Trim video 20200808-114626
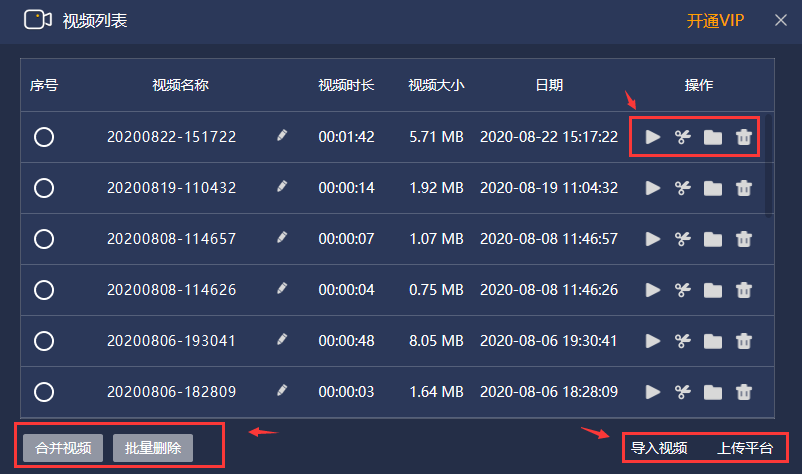The height and width of the screenshot is (474, 802). pyautogui.click(x=683, y=290)
